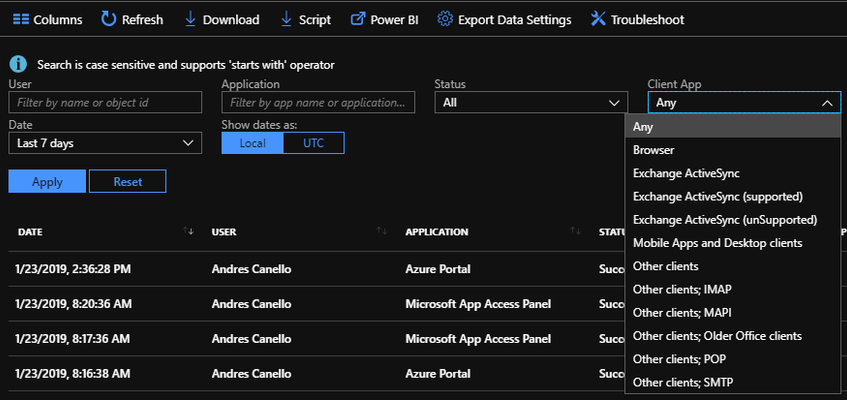
Task: Sort by the USER column arrows
Action: tap(381, 231)
